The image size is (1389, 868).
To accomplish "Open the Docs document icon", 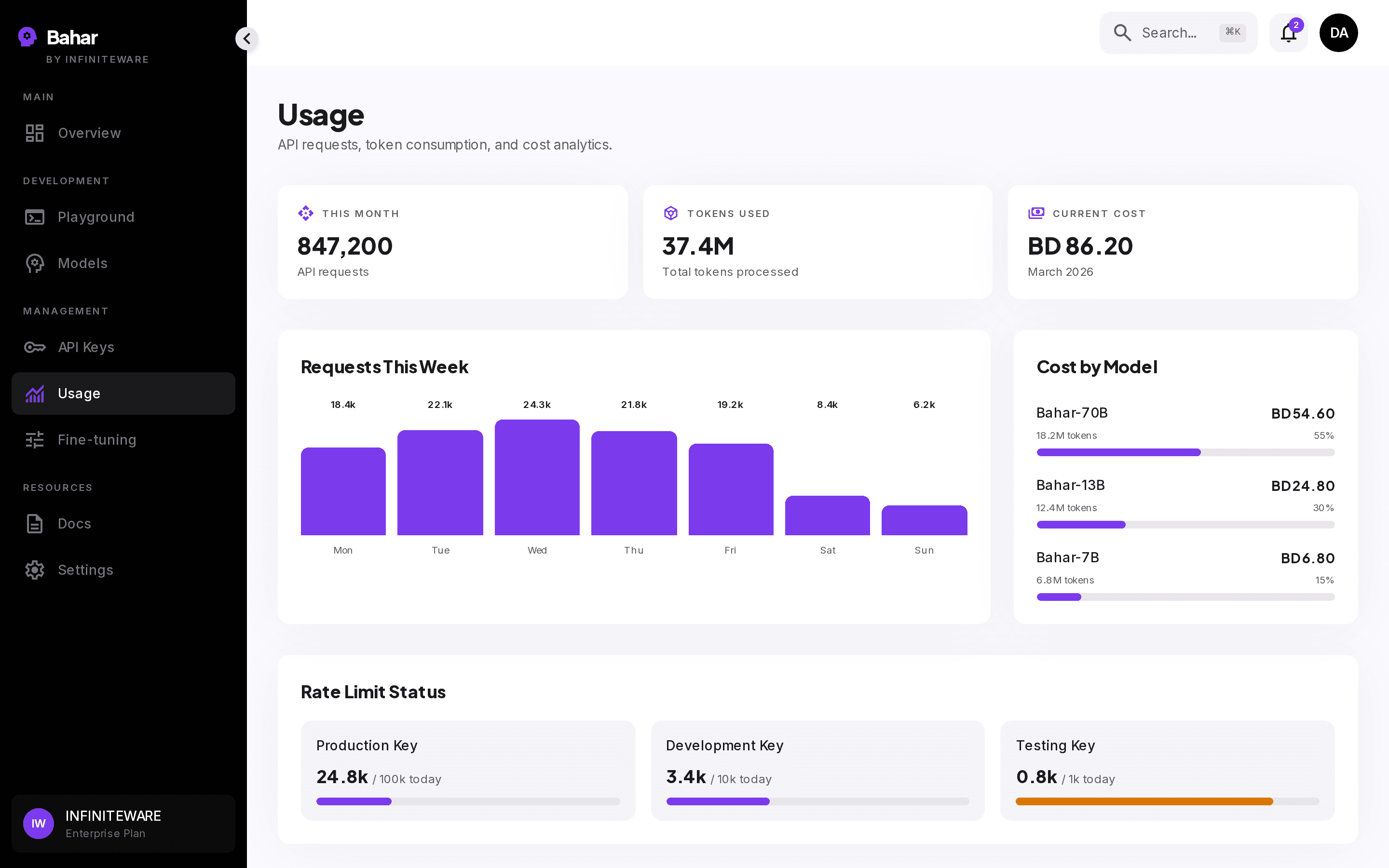I will [x=34, y=524].
